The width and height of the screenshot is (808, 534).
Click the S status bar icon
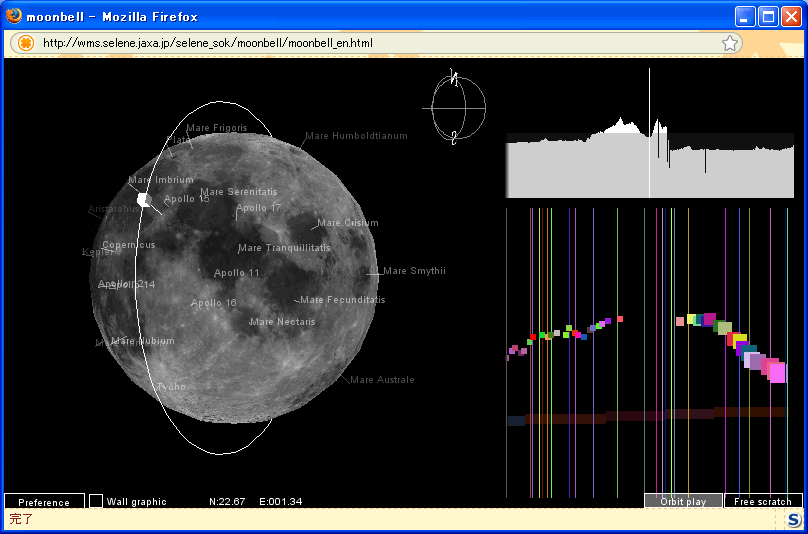794,519
